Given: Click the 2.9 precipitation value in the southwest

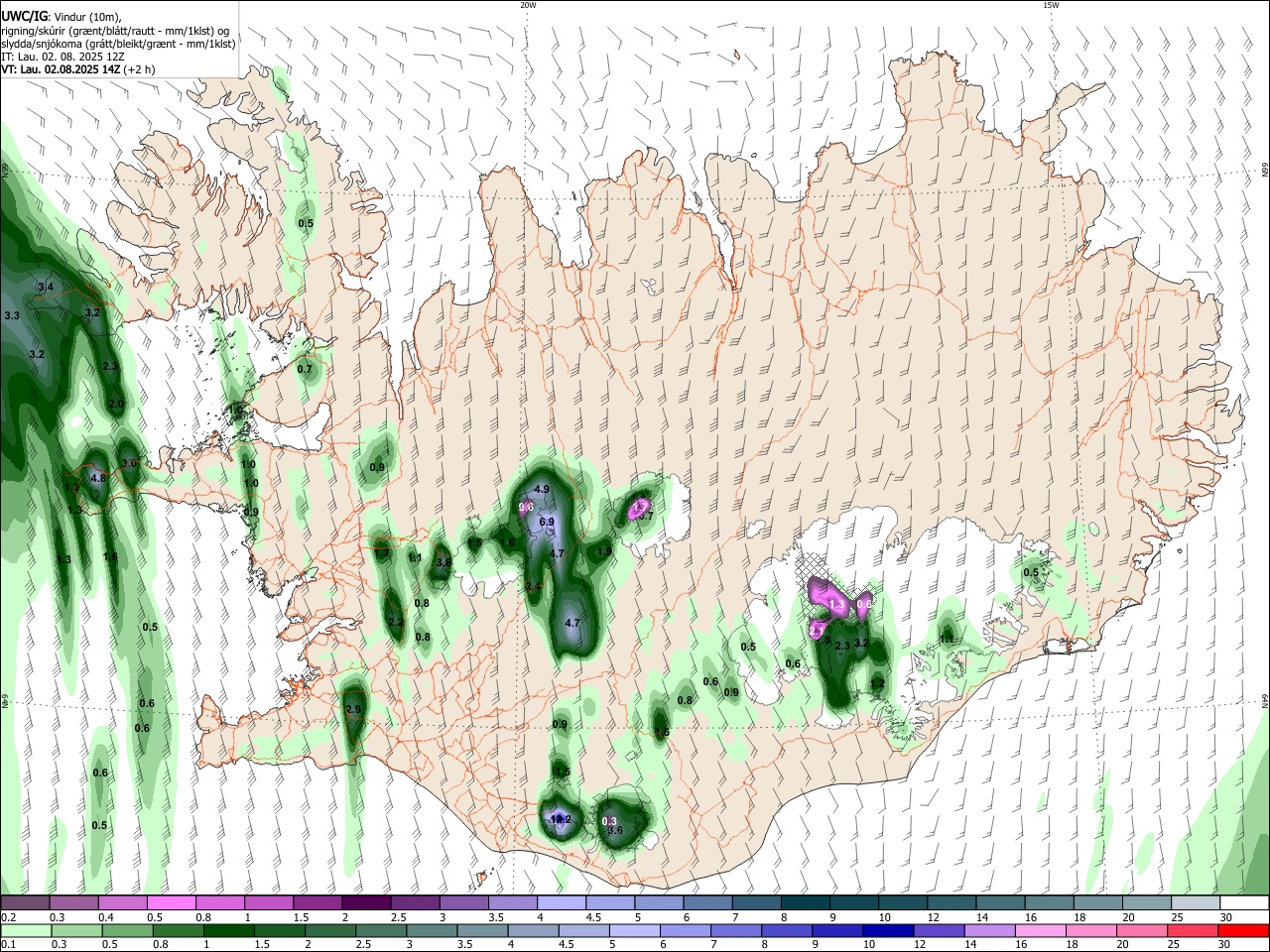Looking at the screenshot, I should 353,709.
